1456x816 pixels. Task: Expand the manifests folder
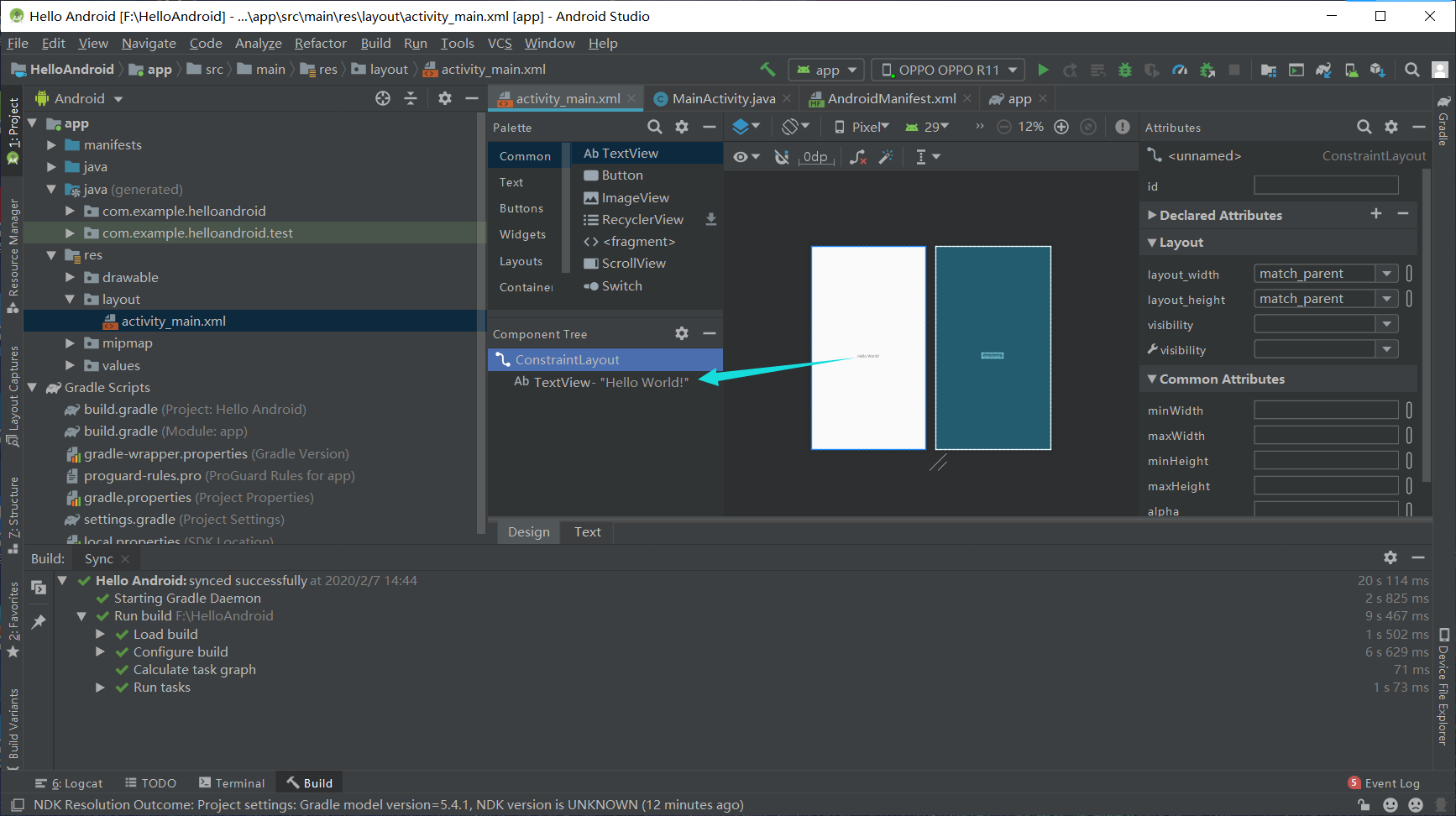(51, 145)
